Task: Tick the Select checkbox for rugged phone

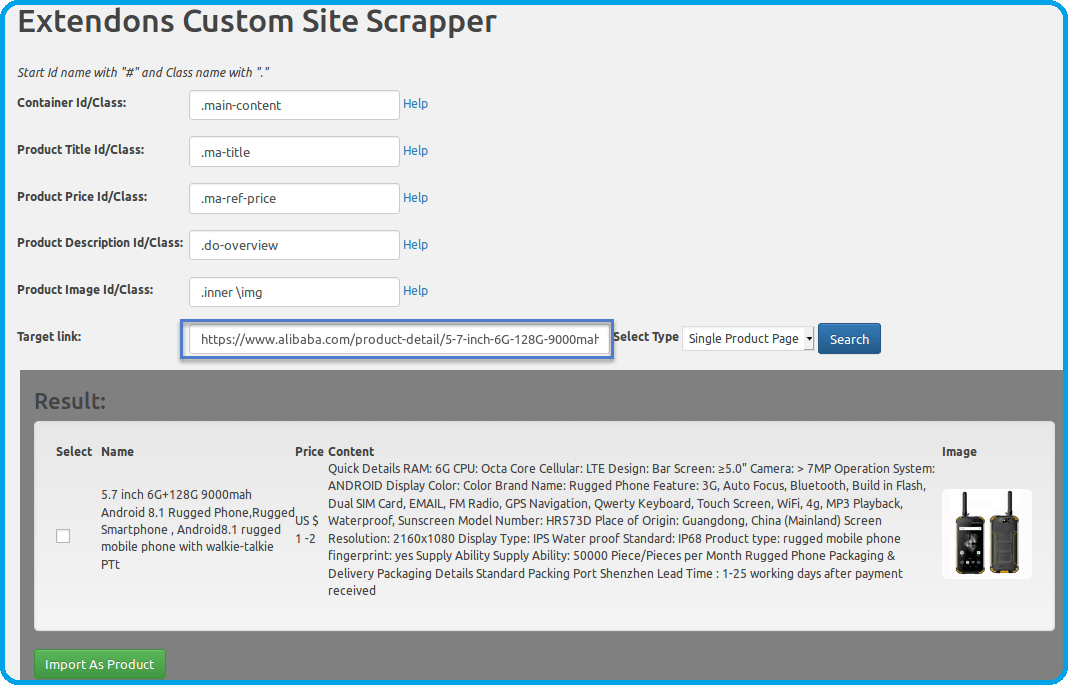Action: pyautogui.click(x=63, y=536)
